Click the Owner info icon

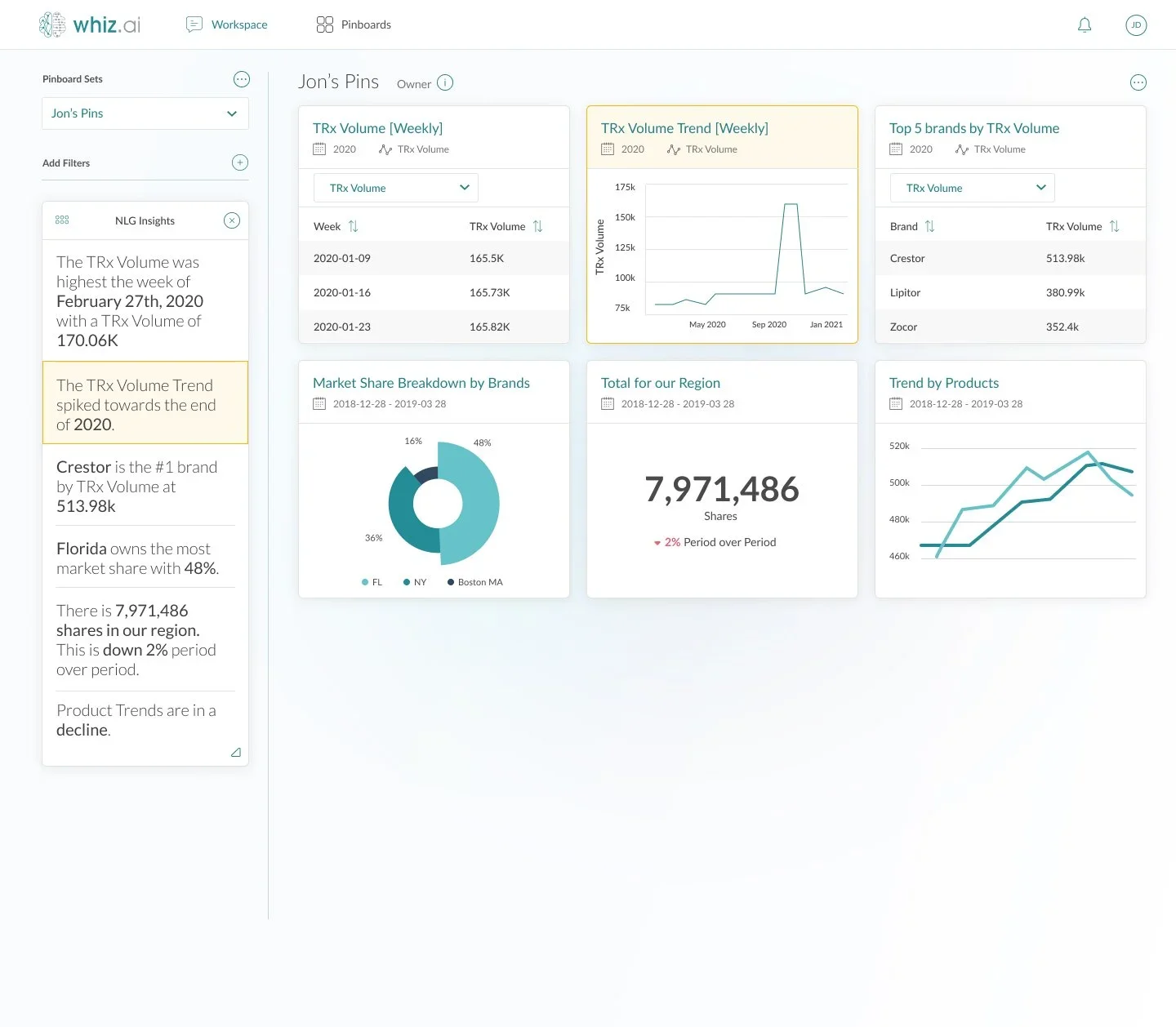click(x=445, y=82)
